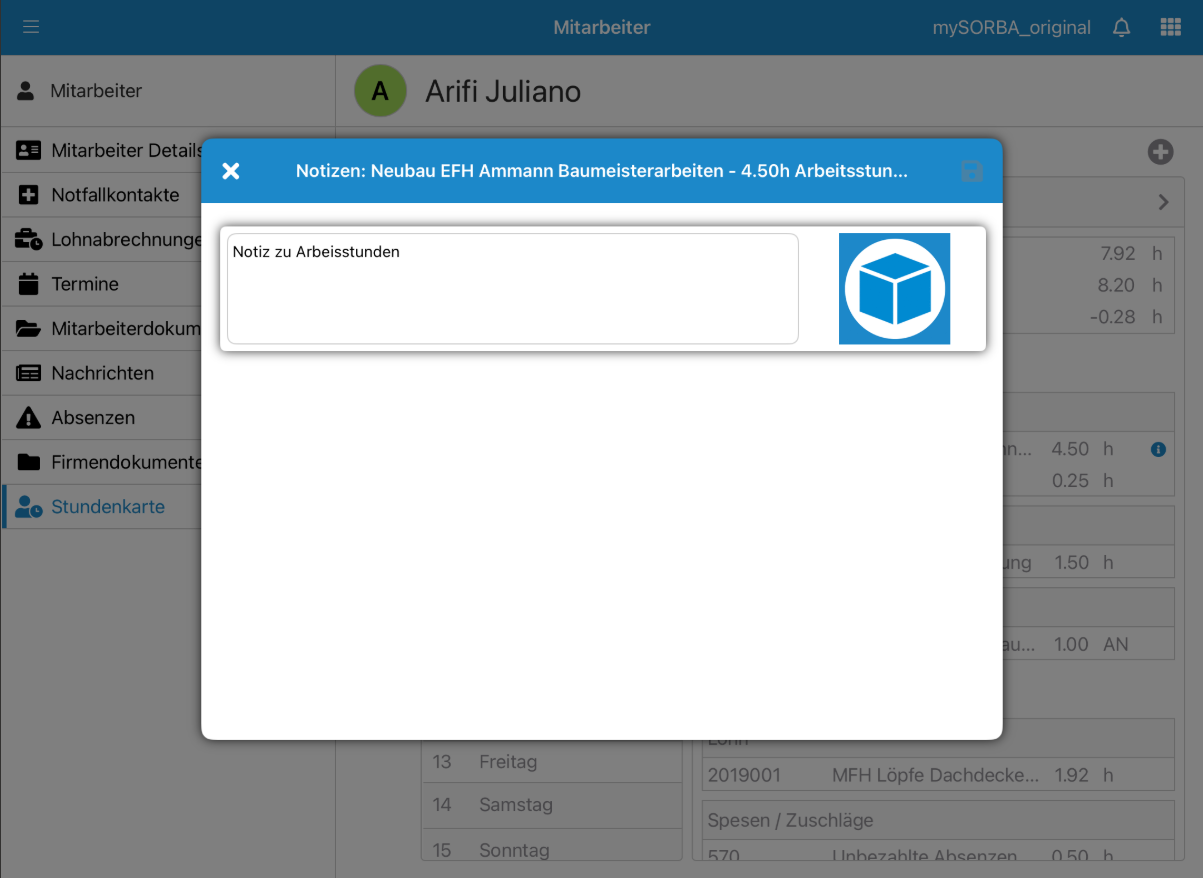This screenshot has height=878, width=1203.
Task: Click into the note text field
Action: pyautogui.click(x=512, y=289)
